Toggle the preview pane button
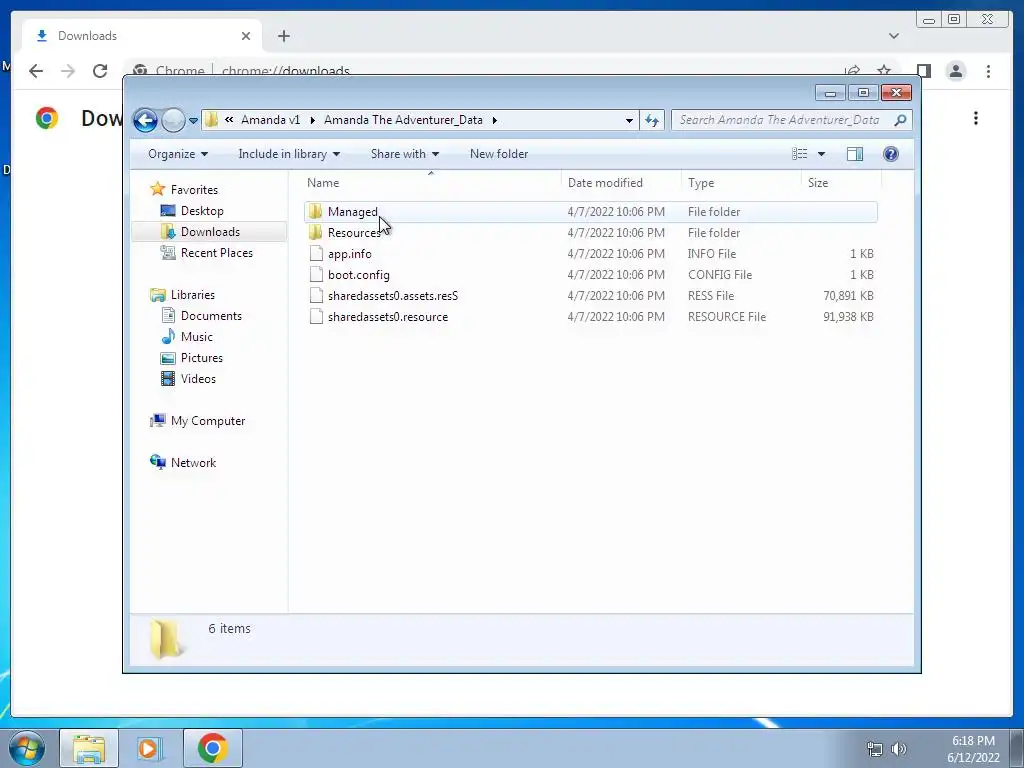 point(855,154)
